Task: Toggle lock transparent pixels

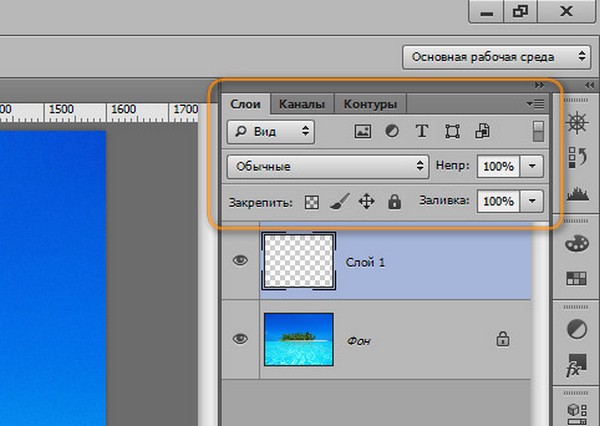Action: (x=312, y=201)
